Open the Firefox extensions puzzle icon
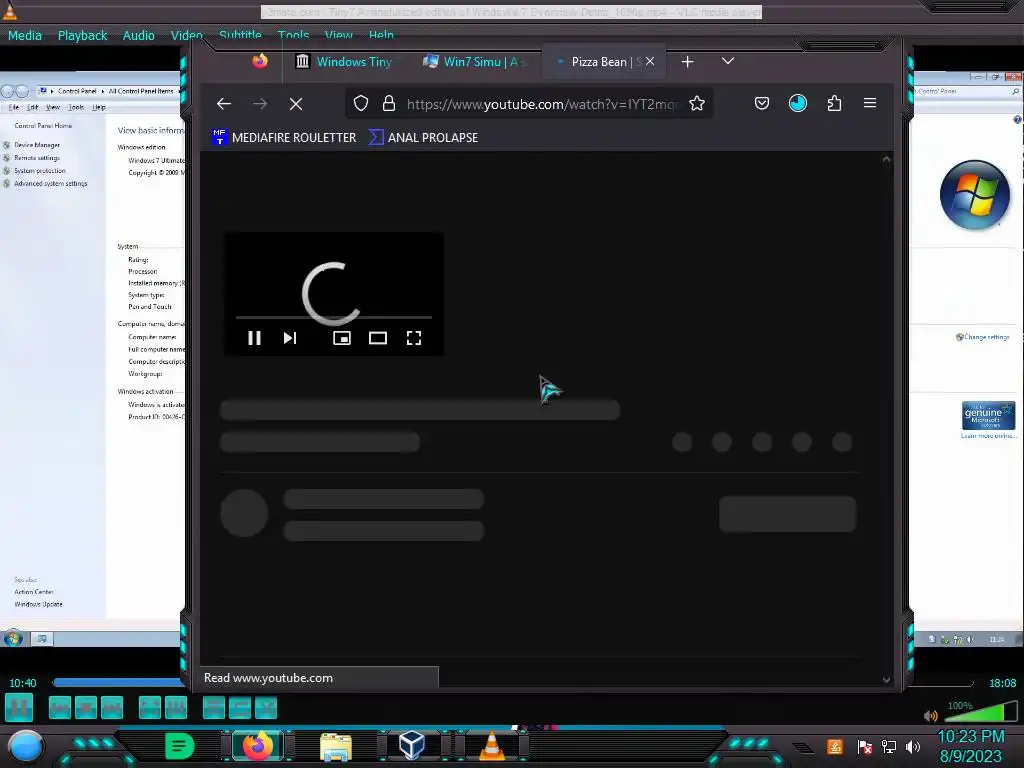This screenshot has width=1024, height=768. (x=834, y=103)
